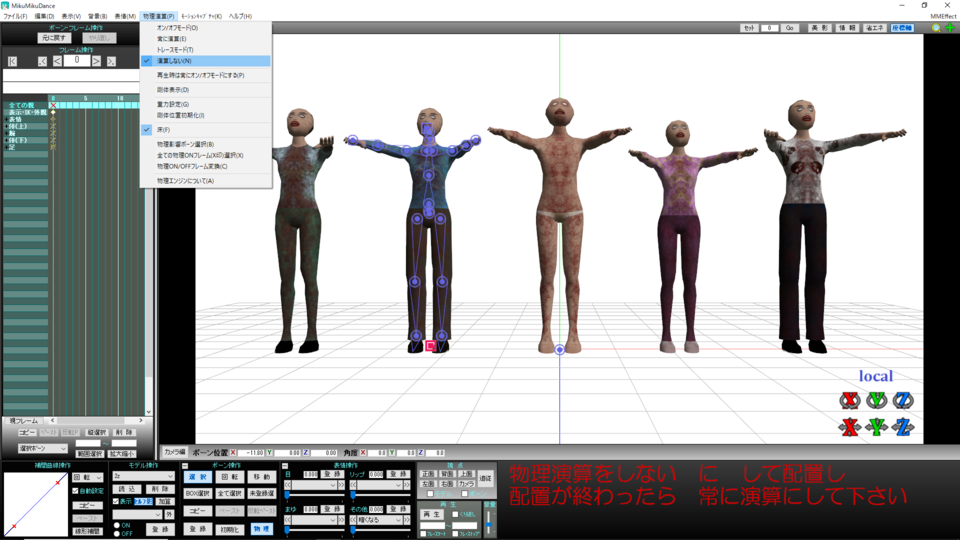Choose 重力設定(G) from physics menu
Screen dimensions: 960x540
tap(206, 104)
